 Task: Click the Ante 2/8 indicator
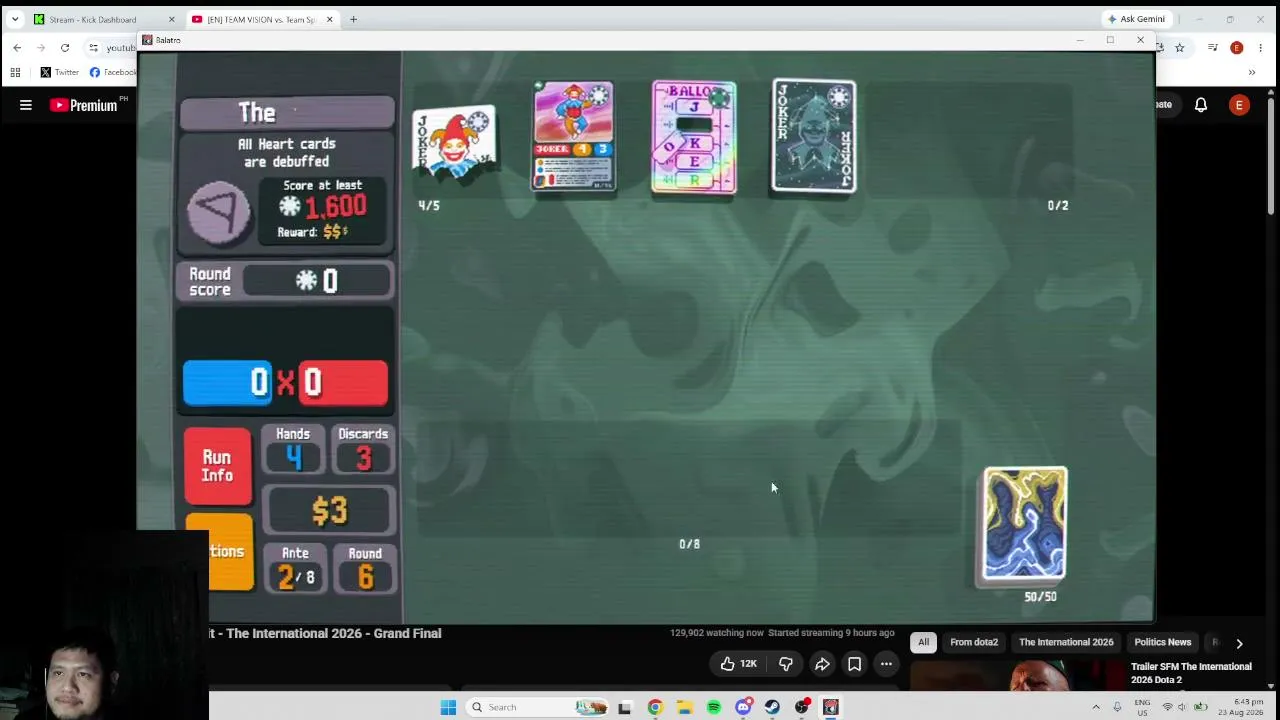(x=295, y=568)
